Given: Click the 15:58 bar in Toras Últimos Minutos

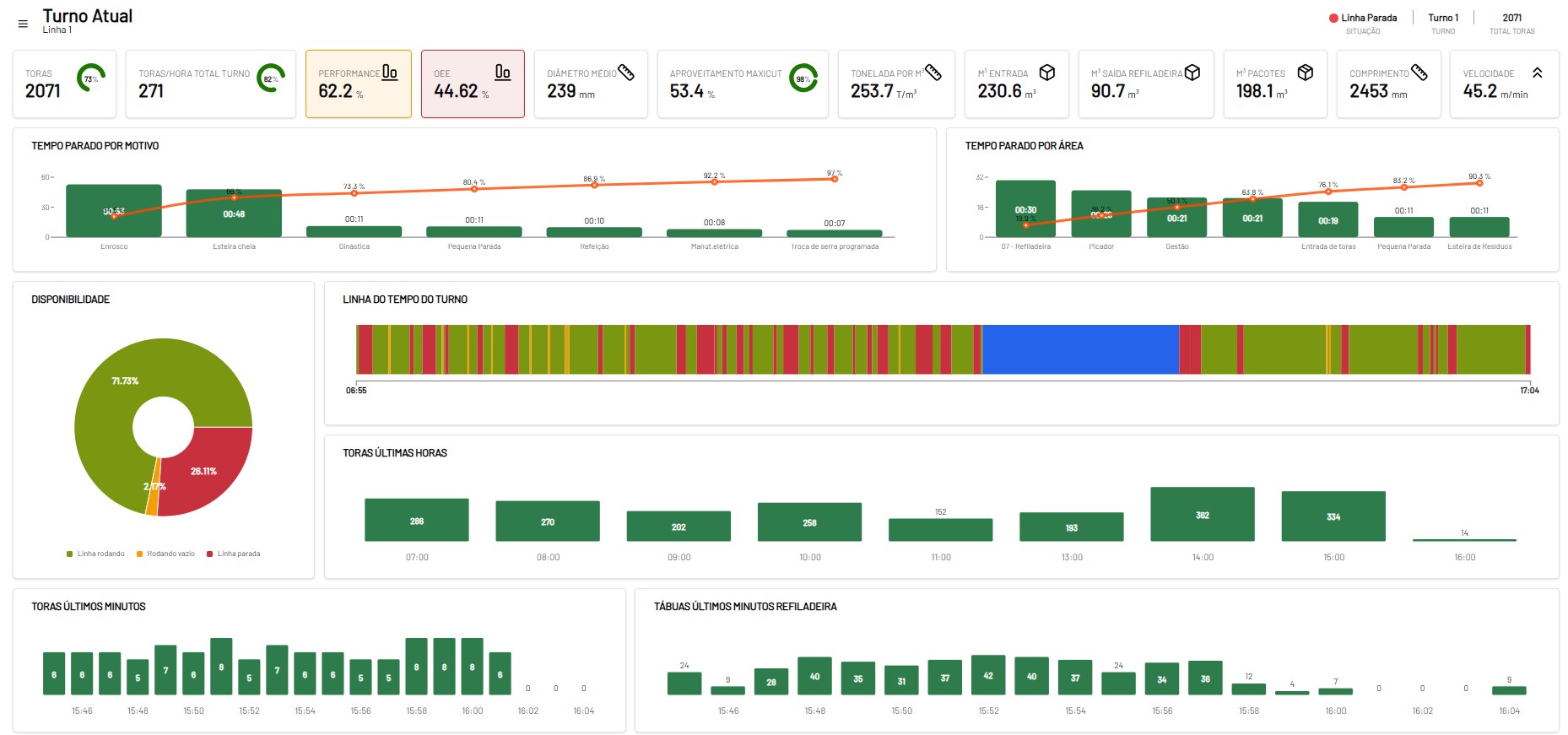Looking at the screenshot, I should coord(416,667).
